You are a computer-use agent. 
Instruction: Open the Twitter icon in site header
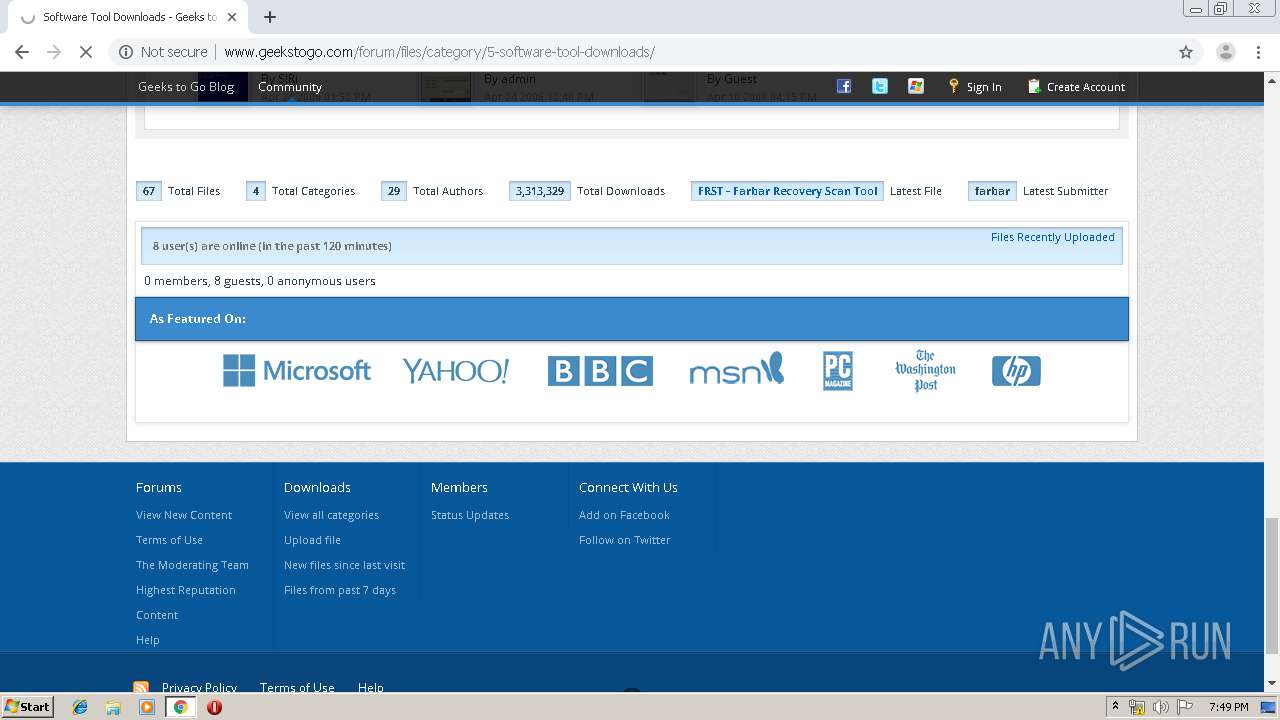880,86
